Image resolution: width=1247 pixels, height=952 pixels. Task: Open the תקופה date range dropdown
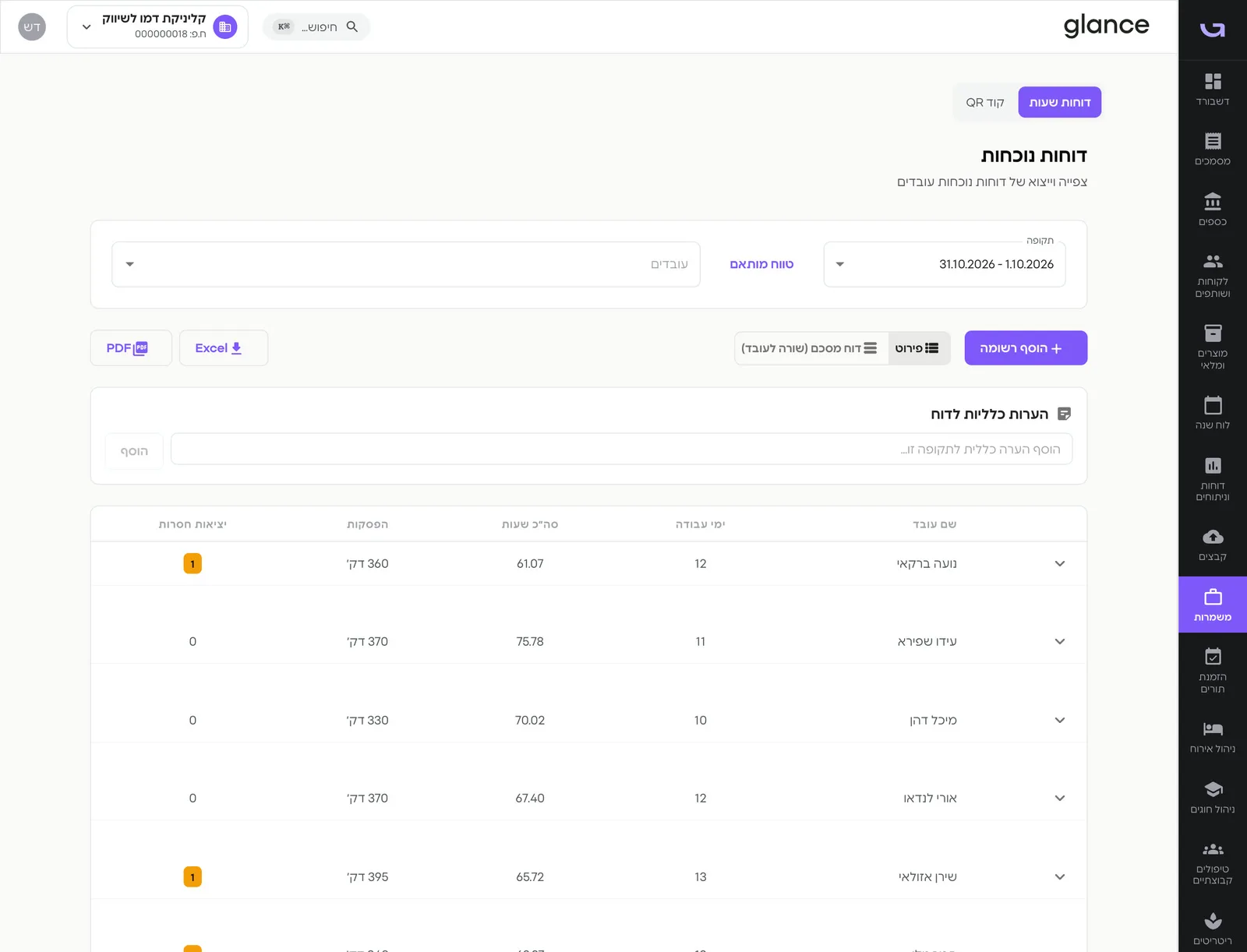click(x=945, y=264)
